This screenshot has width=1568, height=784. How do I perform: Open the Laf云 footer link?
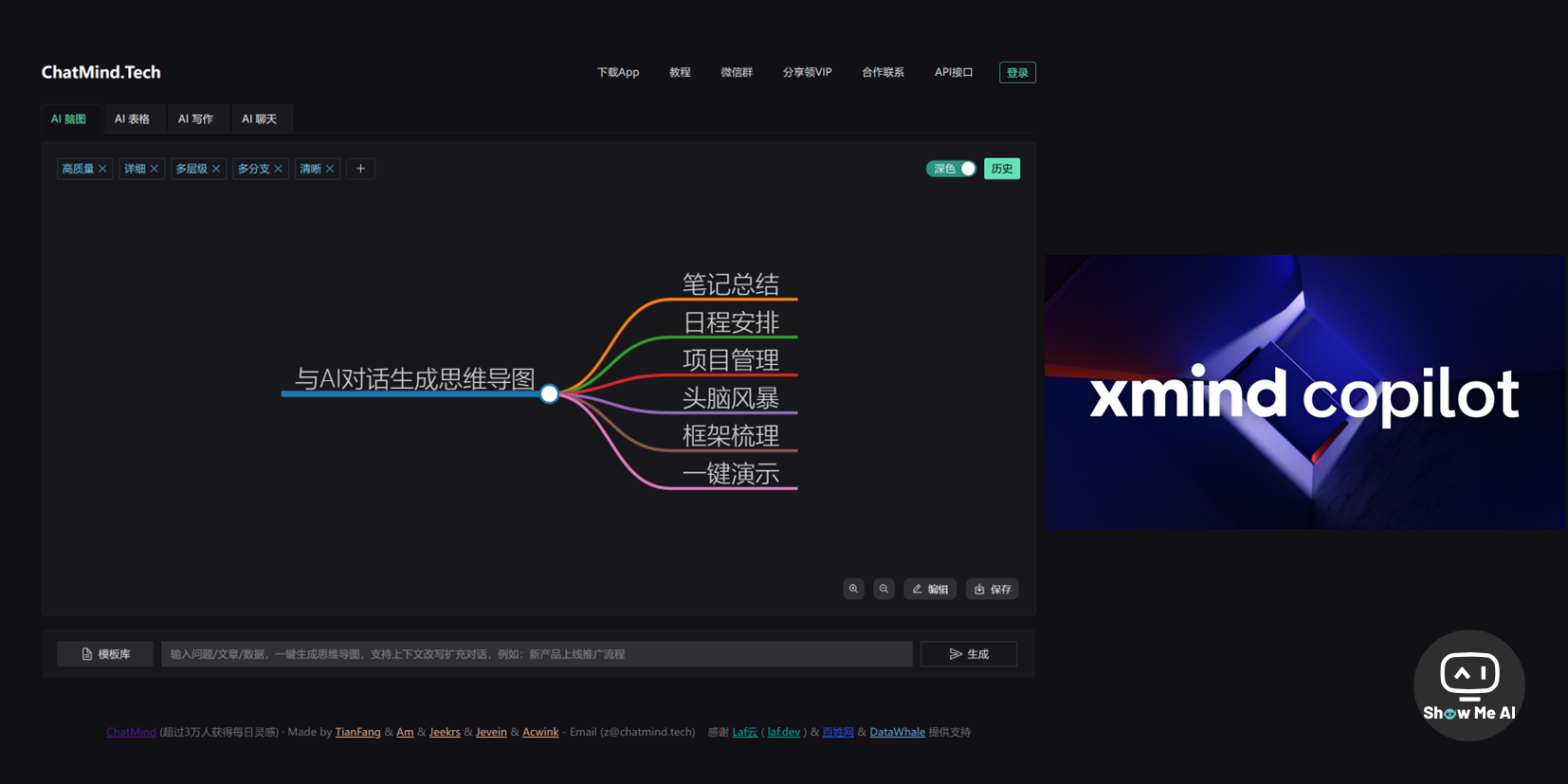(x=744, y=732)
